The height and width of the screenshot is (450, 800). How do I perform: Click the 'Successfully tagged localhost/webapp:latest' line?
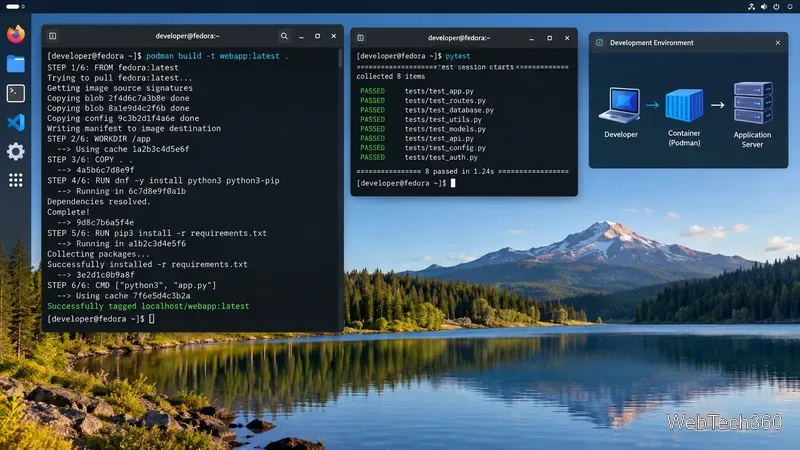click(148, 306)
